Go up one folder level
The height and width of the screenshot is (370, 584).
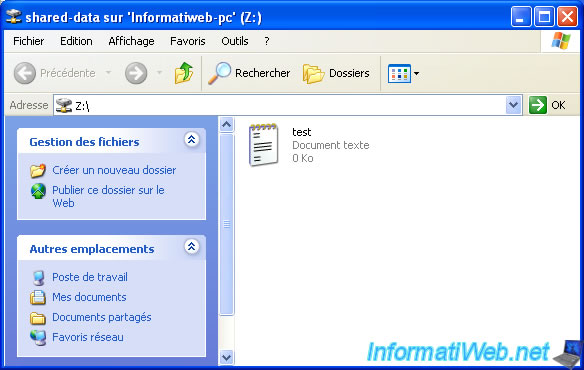[184, 73]
